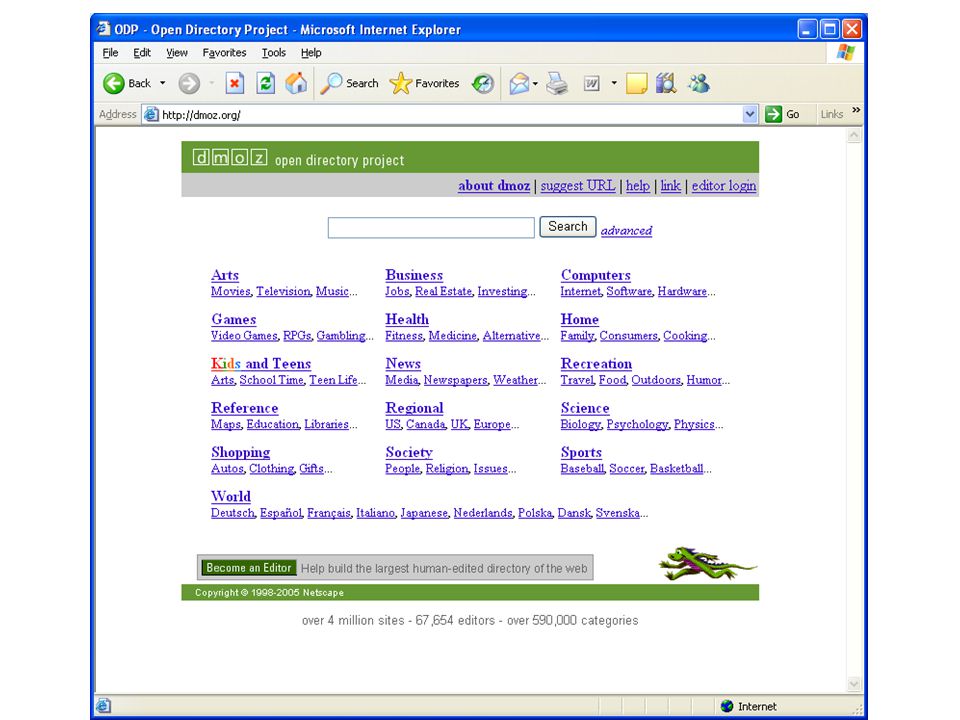Open the help link in the header
960x720 pixels.
click(637, 186)
